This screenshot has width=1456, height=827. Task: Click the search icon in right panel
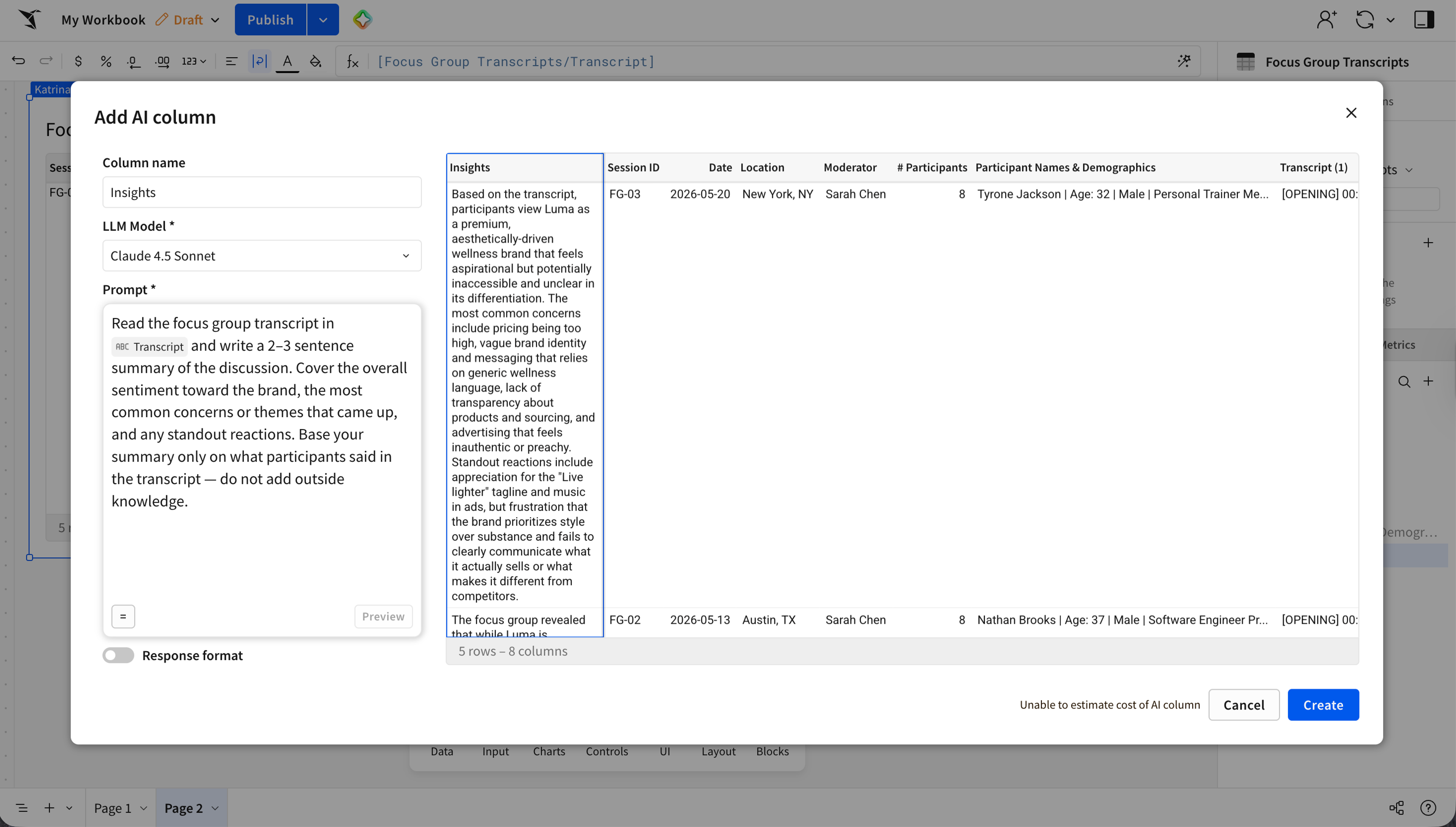point(1404,382)
